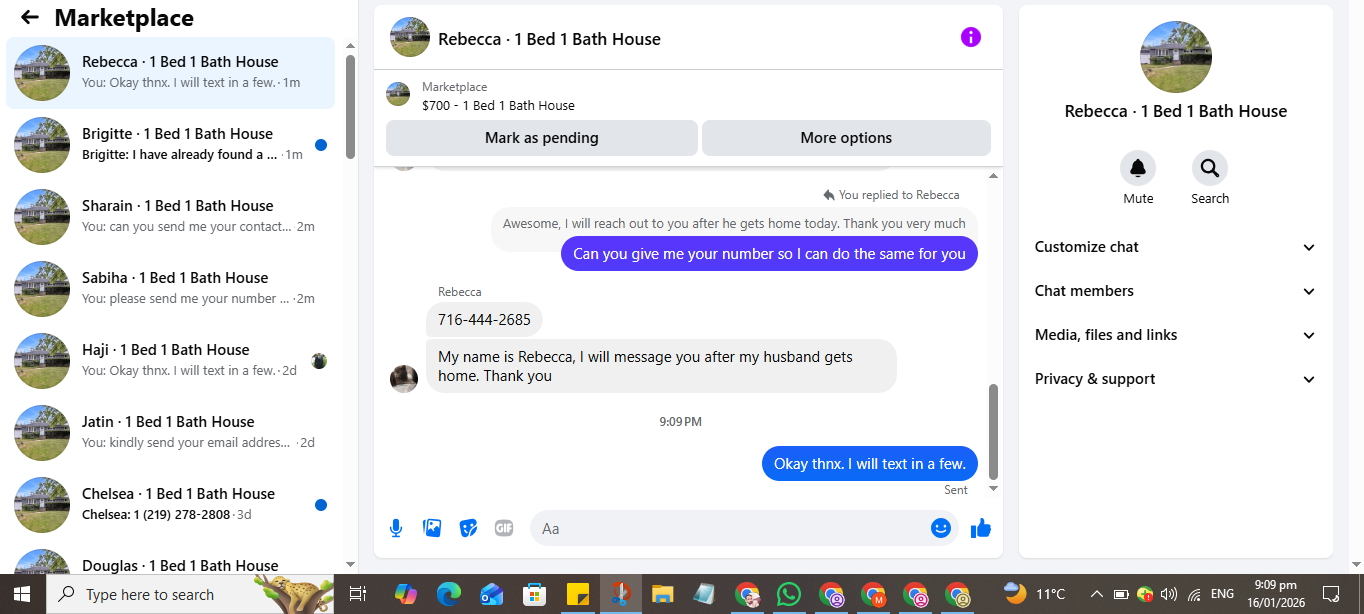Send a thumbs-up like
This screenshot has width=1364, height=614.
[981, 528]
